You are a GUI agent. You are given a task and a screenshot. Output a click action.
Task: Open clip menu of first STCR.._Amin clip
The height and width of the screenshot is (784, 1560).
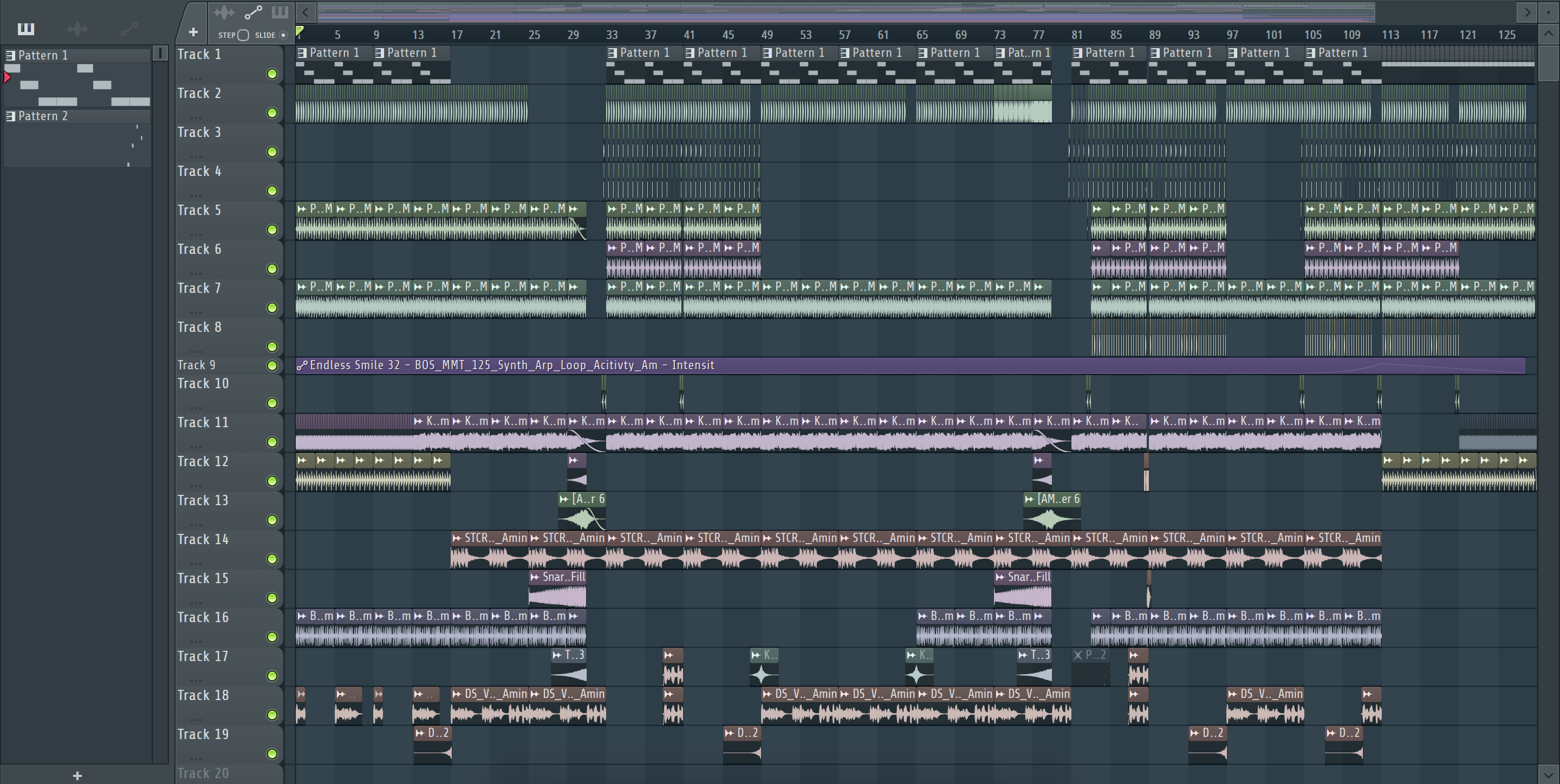click(x=458, y=538)
